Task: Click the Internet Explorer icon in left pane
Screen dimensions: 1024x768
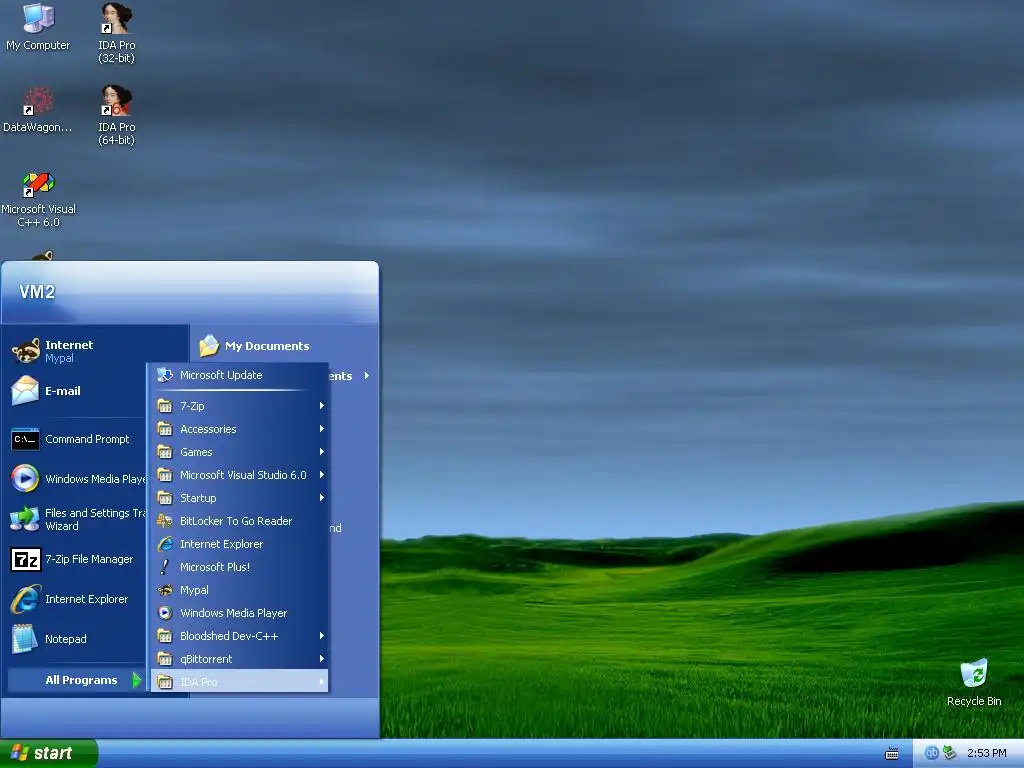Action: tap(25, 599)
